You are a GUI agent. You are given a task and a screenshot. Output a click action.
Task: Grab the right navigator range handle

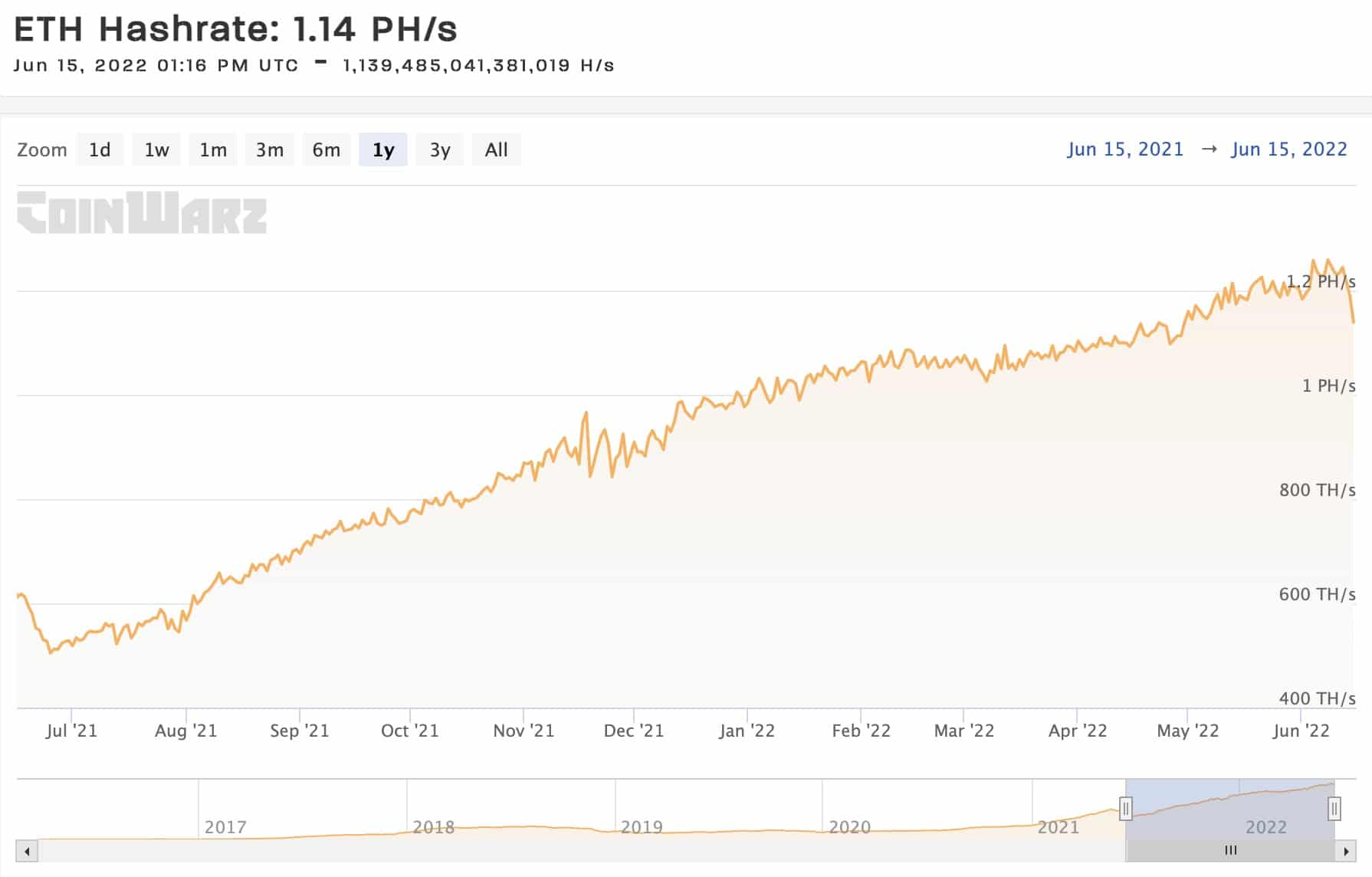[1334, 808]
